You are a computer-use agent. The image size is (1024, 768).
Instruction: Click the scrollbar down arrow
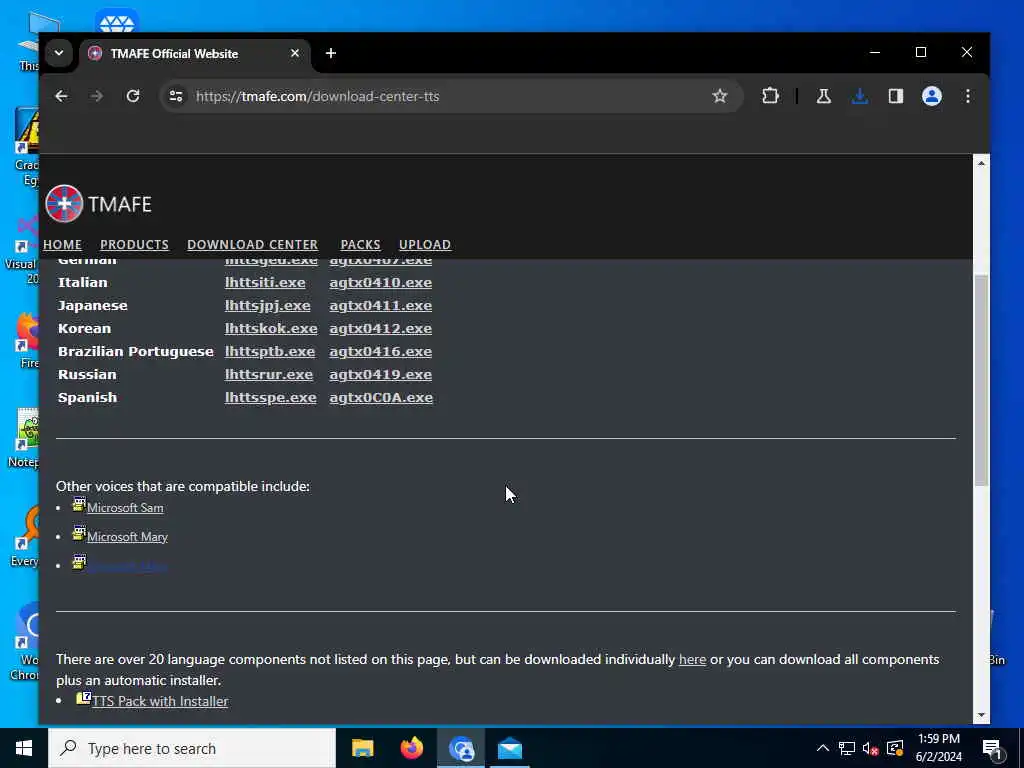point(981,715)
